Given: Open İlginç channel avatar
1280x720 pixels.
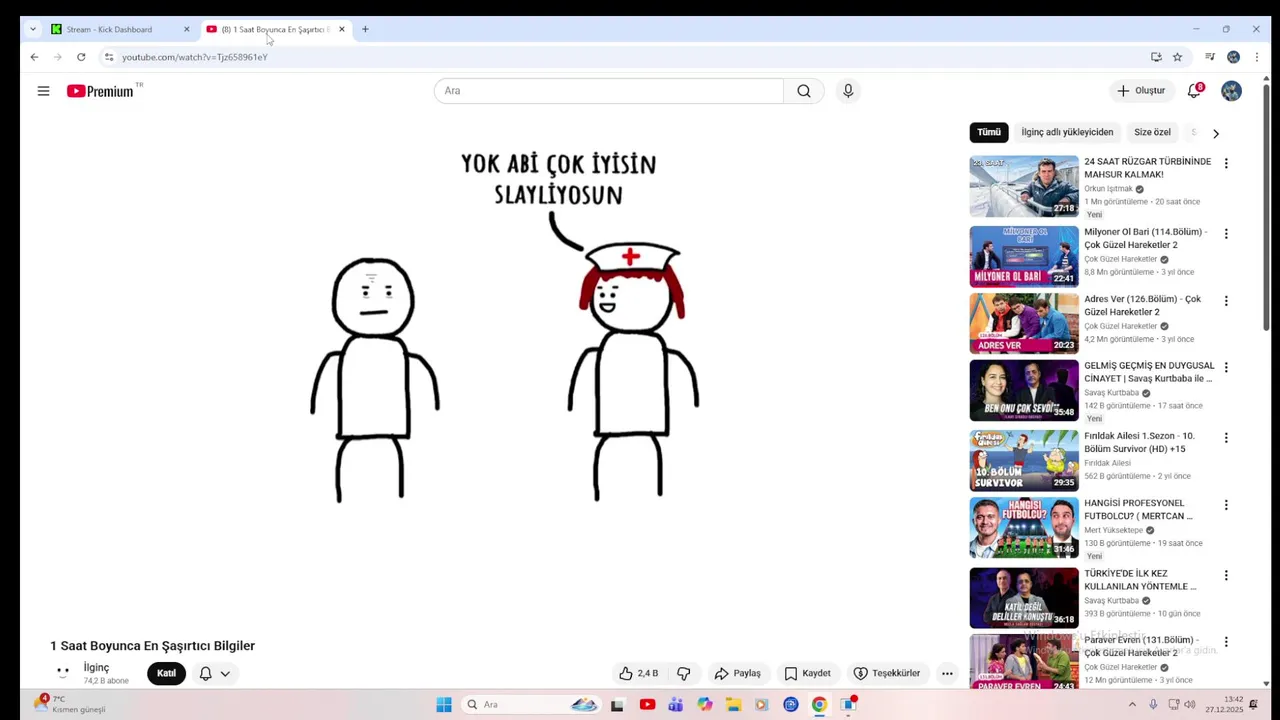Looking at the screenshot, I should click(x=63, y=673).
